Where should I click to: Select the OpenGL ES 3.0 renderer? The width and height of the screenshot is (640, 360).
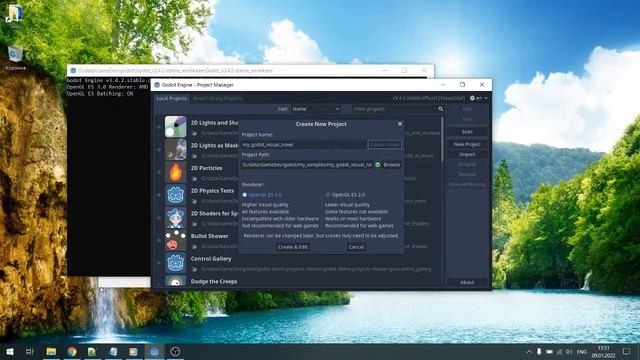click(x=262, y=195)
